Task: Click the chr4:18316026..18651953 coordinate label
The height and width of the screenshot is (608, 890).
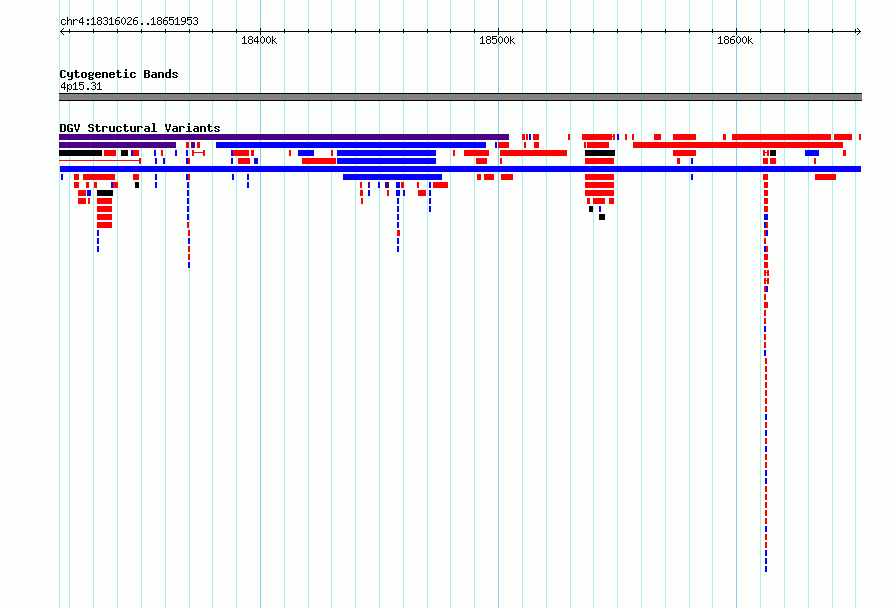Action: pyautogui.click(x=129, y=22)
